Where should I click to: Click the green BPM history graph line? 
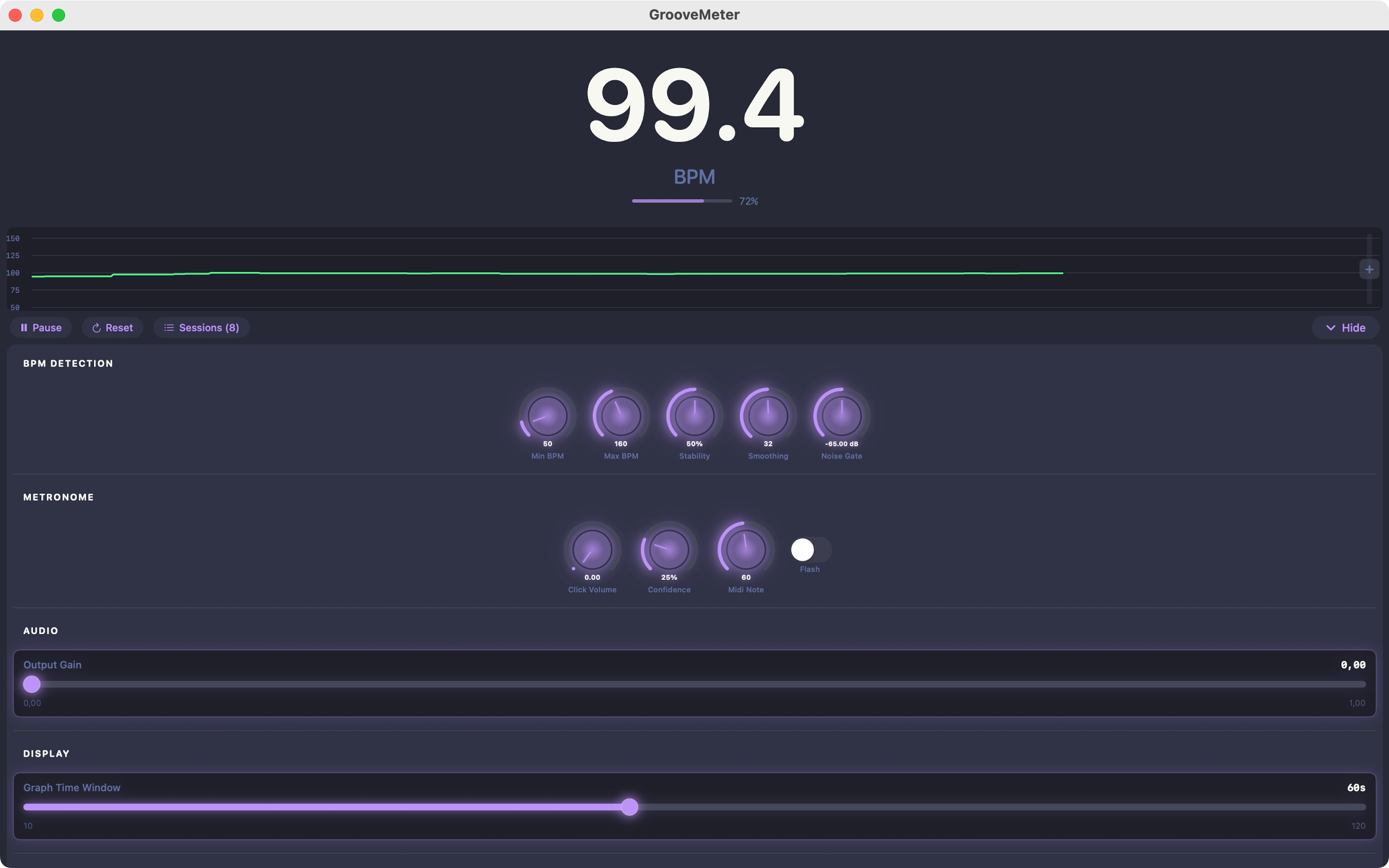coord(547,274)
